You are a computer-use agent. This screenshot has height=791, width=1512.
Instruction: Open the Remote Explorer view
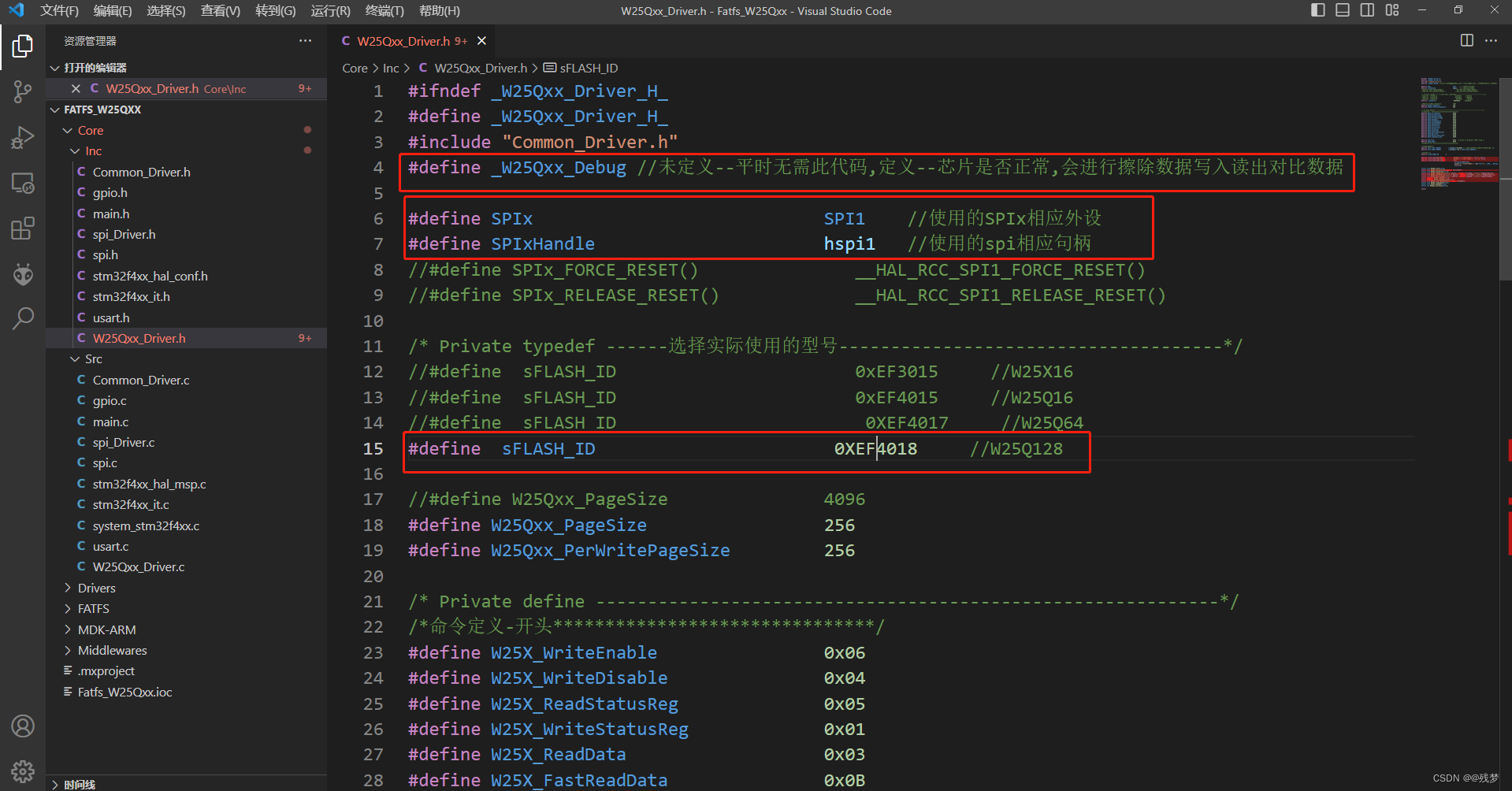(x=23, y=184)
